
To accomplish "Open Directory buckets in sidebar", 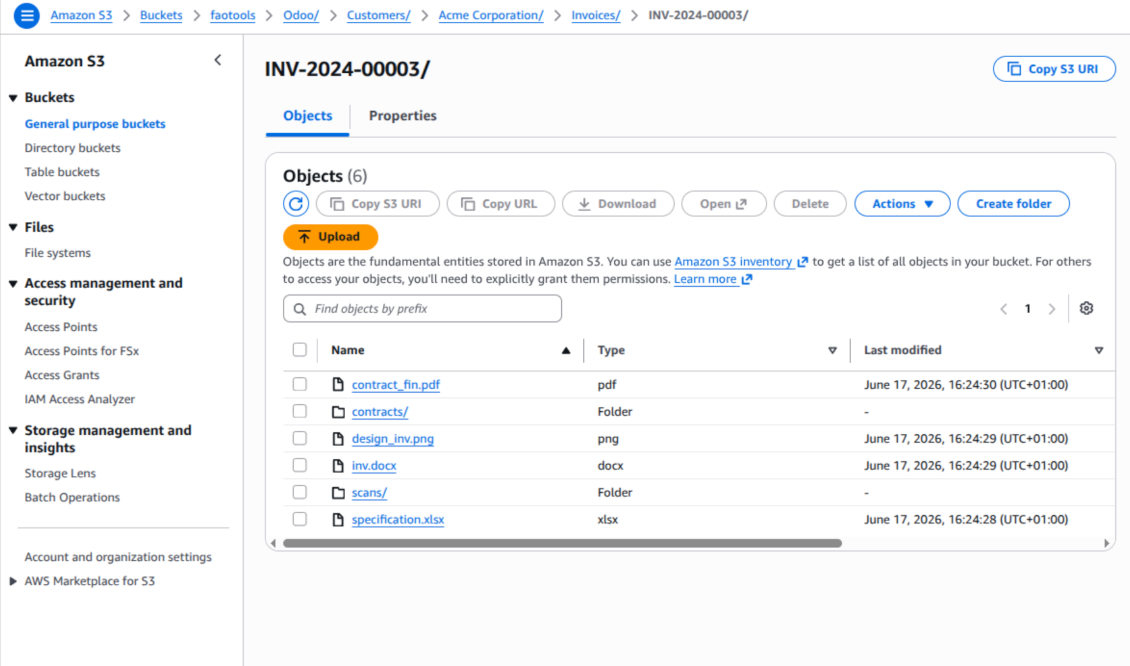I will click(73, 148).
